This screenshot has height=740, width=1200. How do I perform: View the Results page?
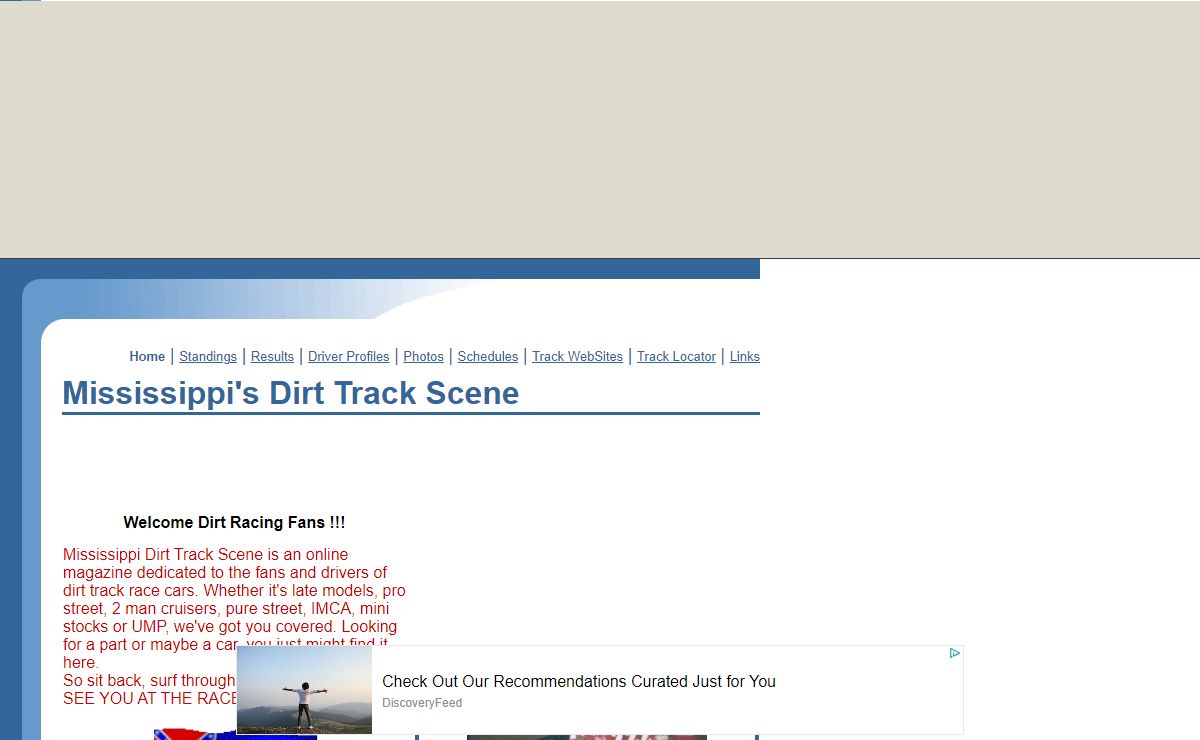pyautogui.click(x=272, y=357)
